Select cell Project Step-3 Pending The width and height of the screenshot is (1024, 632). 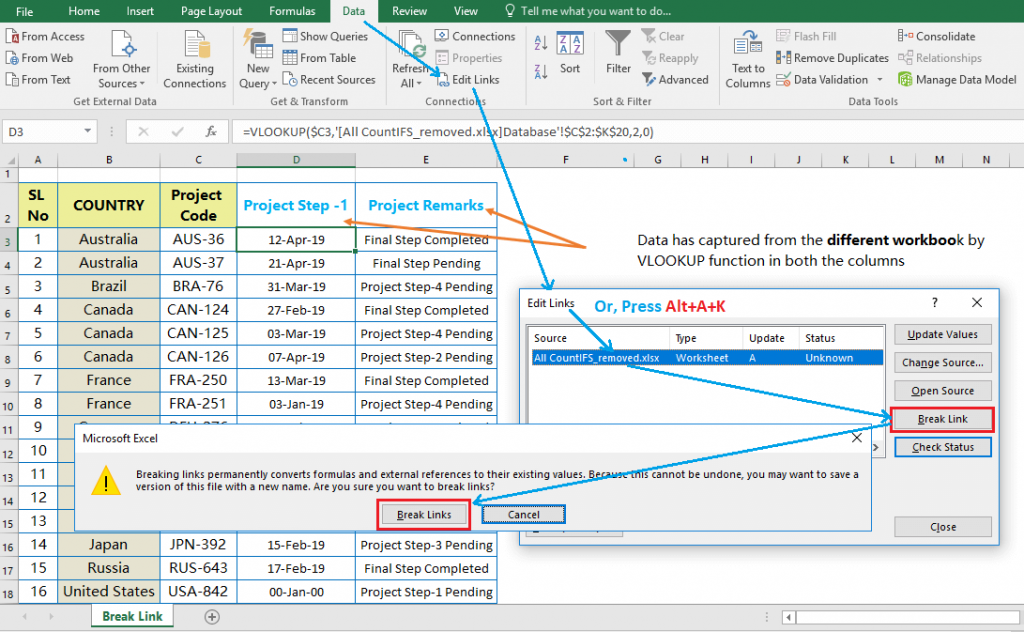click(x=426, y=545)
